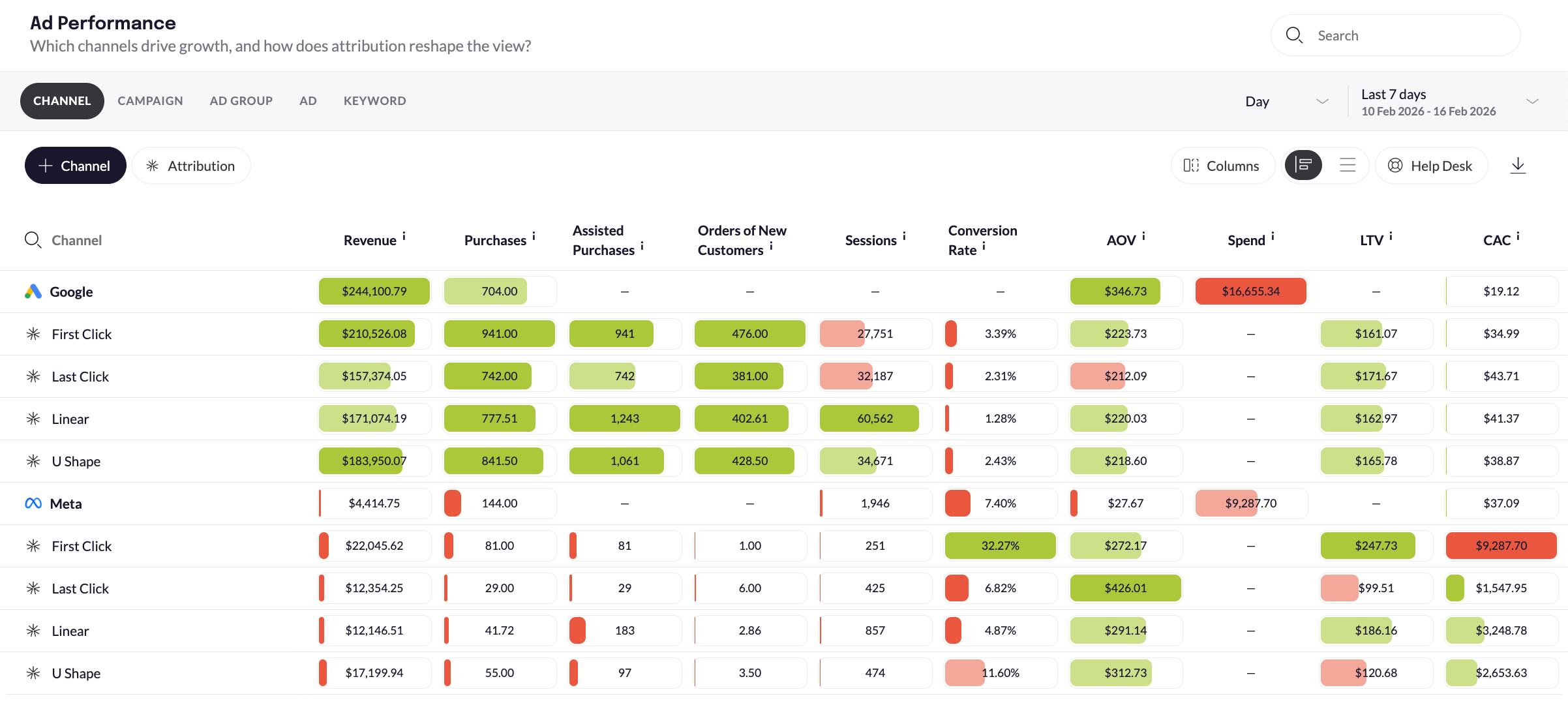Click the Sessions column info icon
Screen dimensions: 1568x707
[904, 236]
